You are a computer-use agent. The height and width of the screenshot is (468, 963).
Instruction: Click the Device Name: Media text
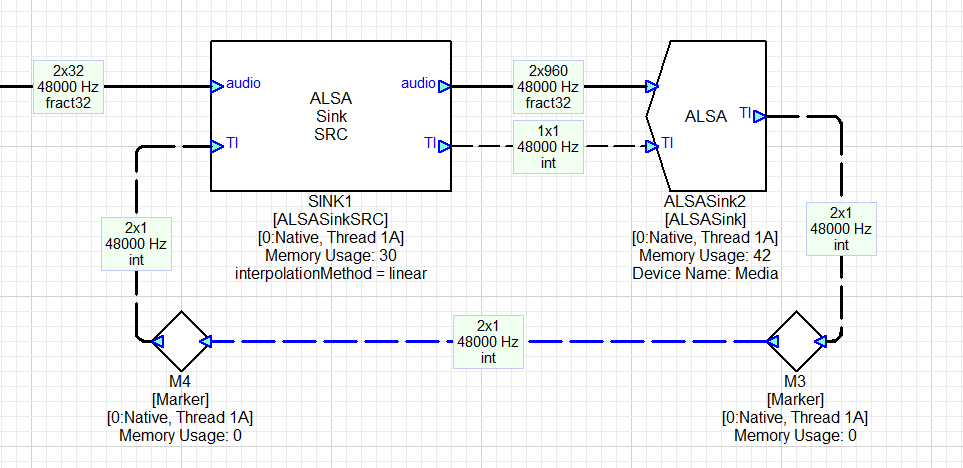pos(705,273)
